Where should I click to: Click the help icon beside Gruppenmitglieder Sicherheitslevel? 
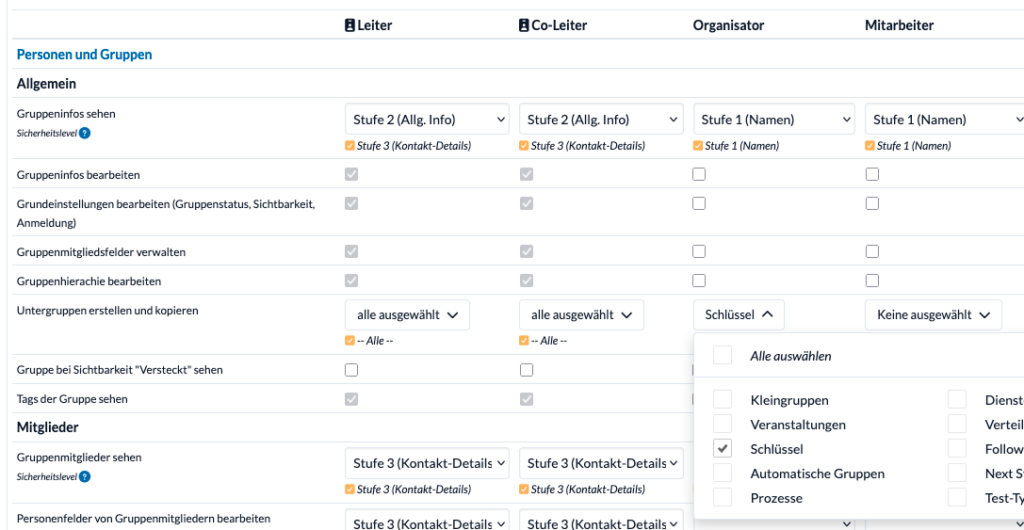[85, 477]
